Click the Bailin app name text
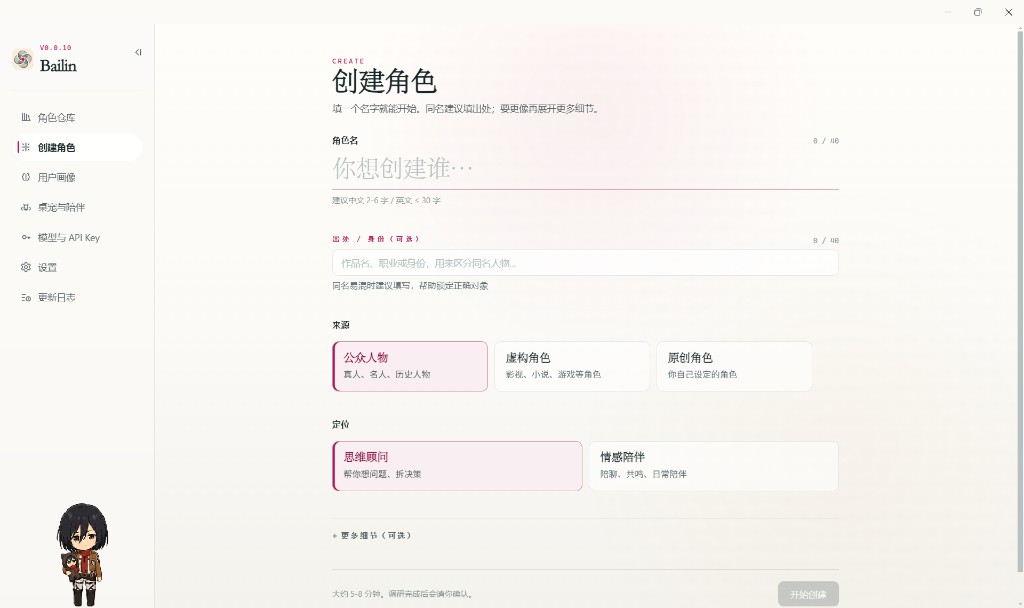Viewport: 1024px width, 608px height. [x=58, y=65]
